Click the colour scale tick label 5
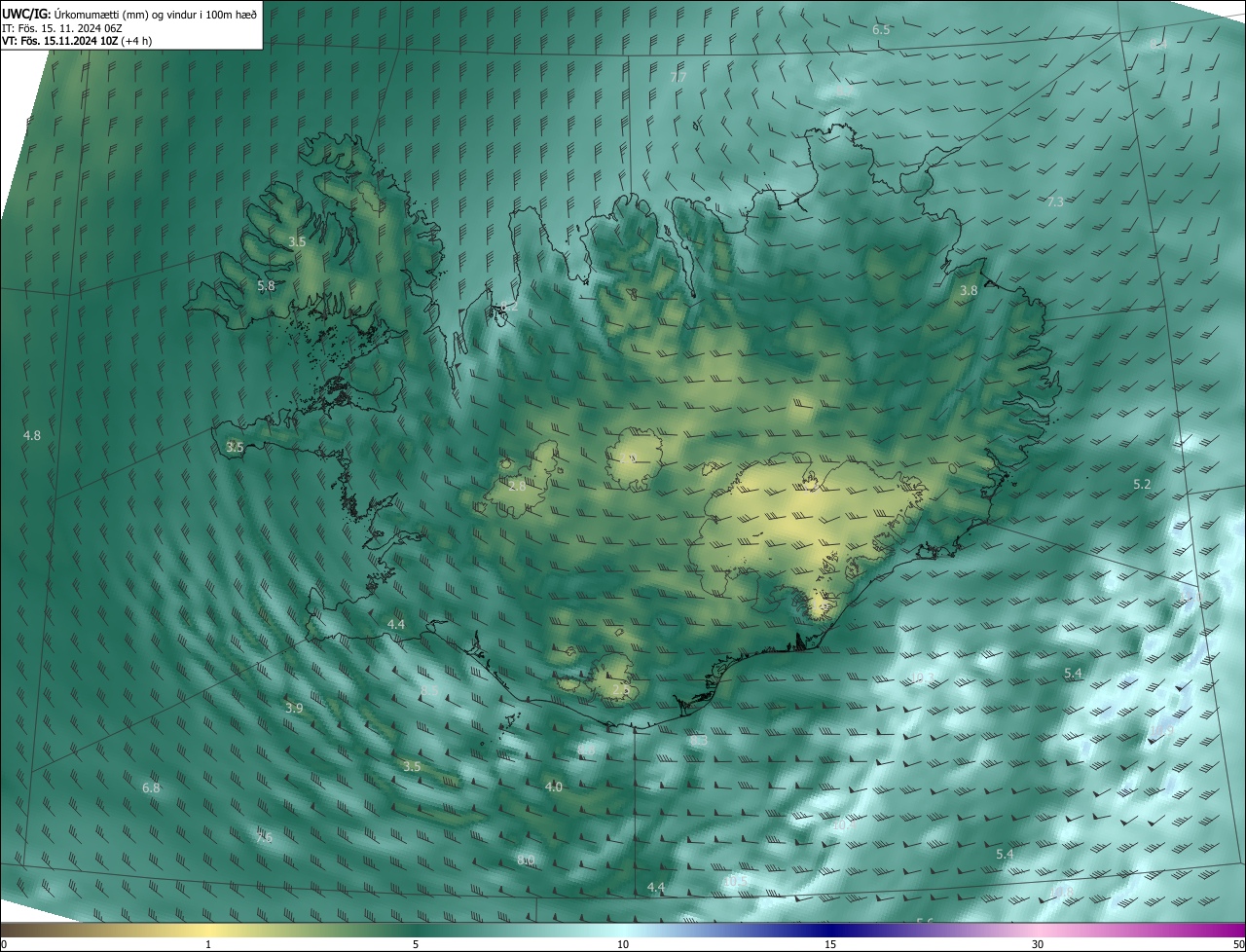The image size is (1246, 952). (416, 944)
